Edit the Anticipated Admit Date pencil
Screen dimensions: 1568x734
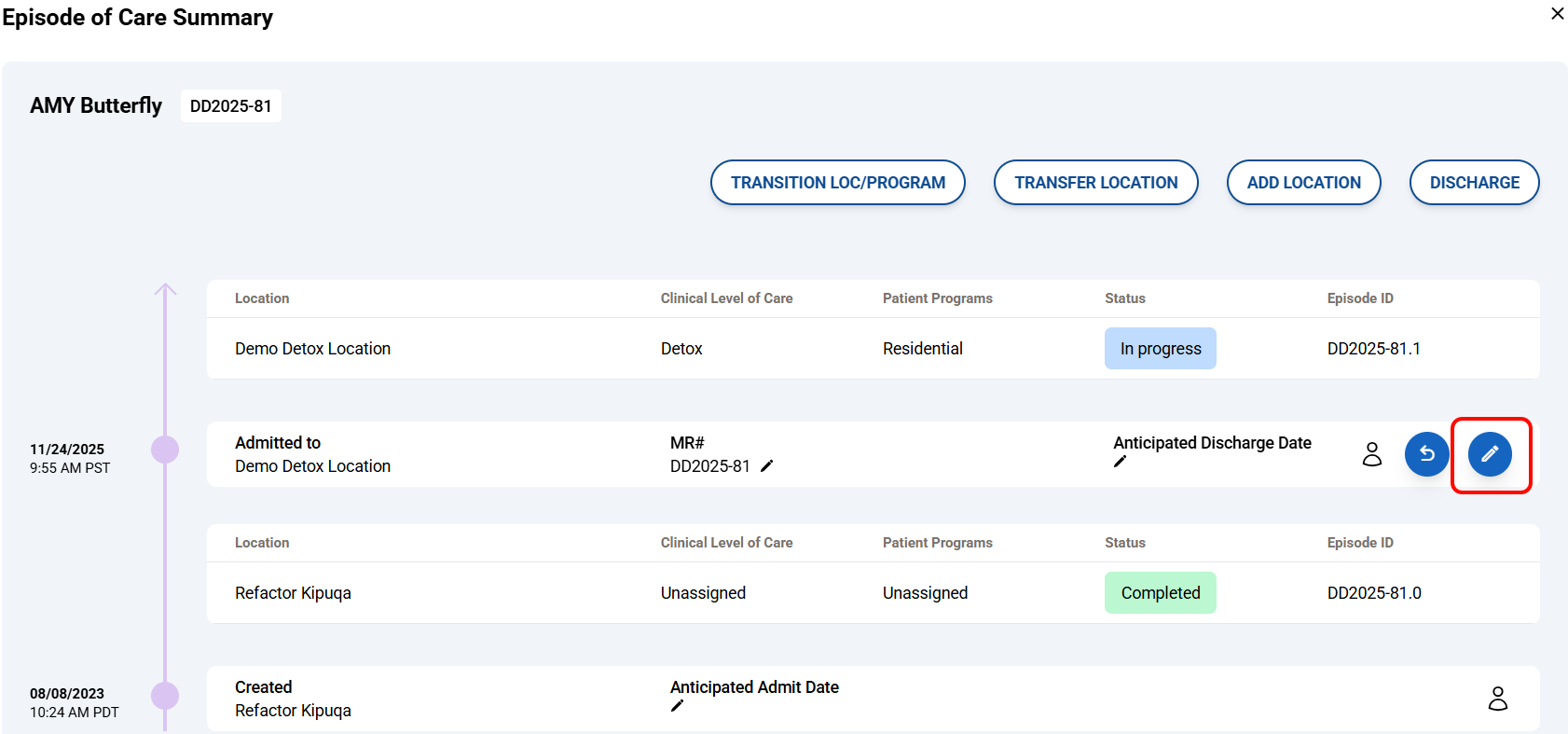(x=677, y=706)
